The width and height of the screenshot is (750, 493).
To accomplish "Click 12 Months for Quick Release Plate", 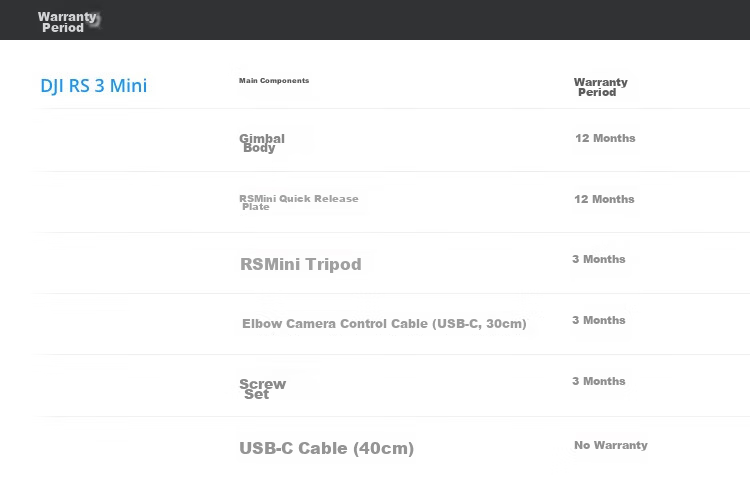I will coord(604,199).
